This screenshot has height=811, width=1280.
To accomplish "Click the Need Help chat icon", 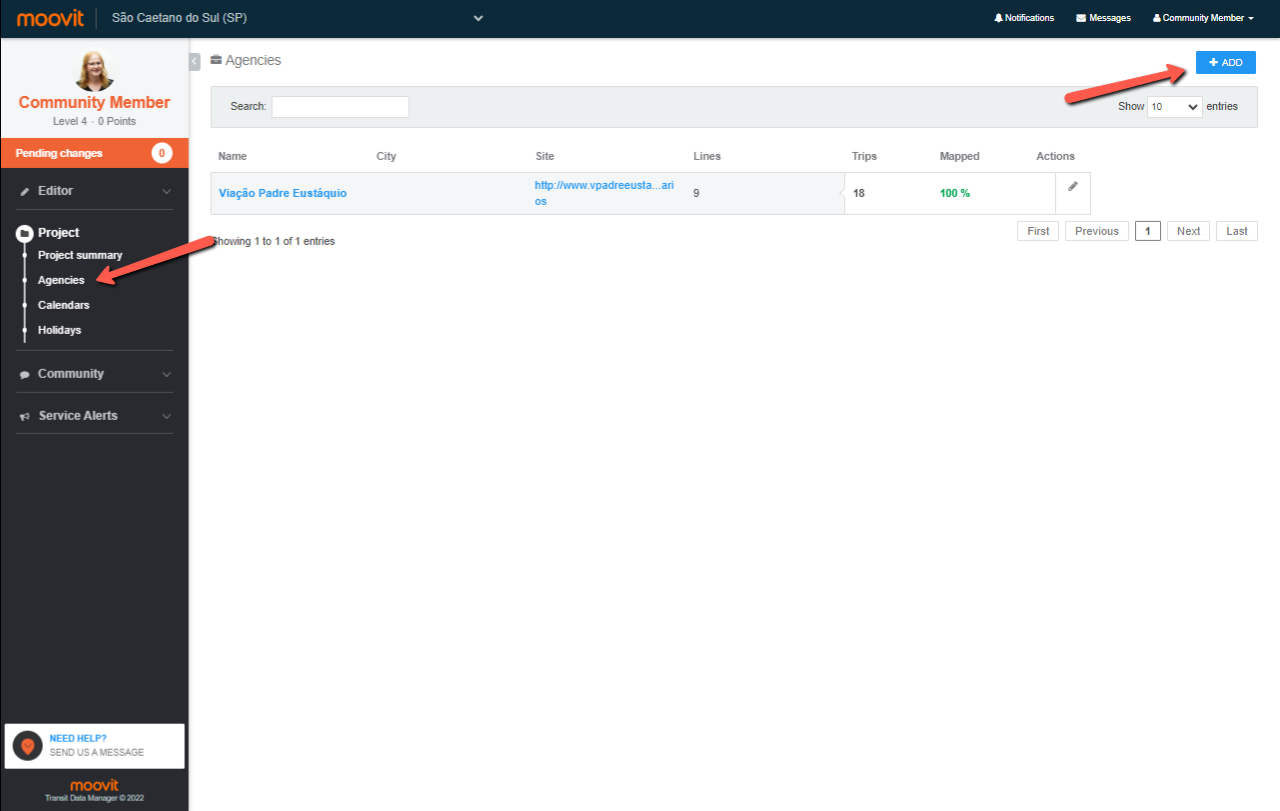I will 27,746.
